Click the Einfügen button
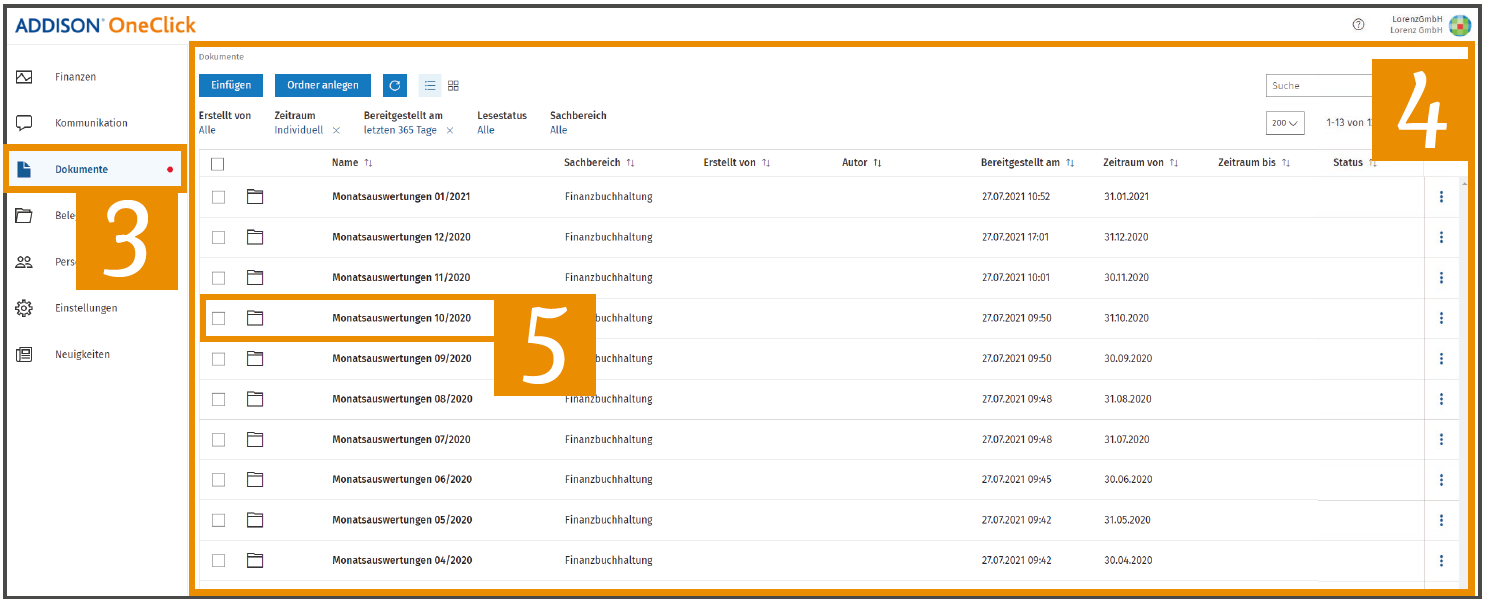The width and height of the screenshot is (1487, 599). [231, 86]
